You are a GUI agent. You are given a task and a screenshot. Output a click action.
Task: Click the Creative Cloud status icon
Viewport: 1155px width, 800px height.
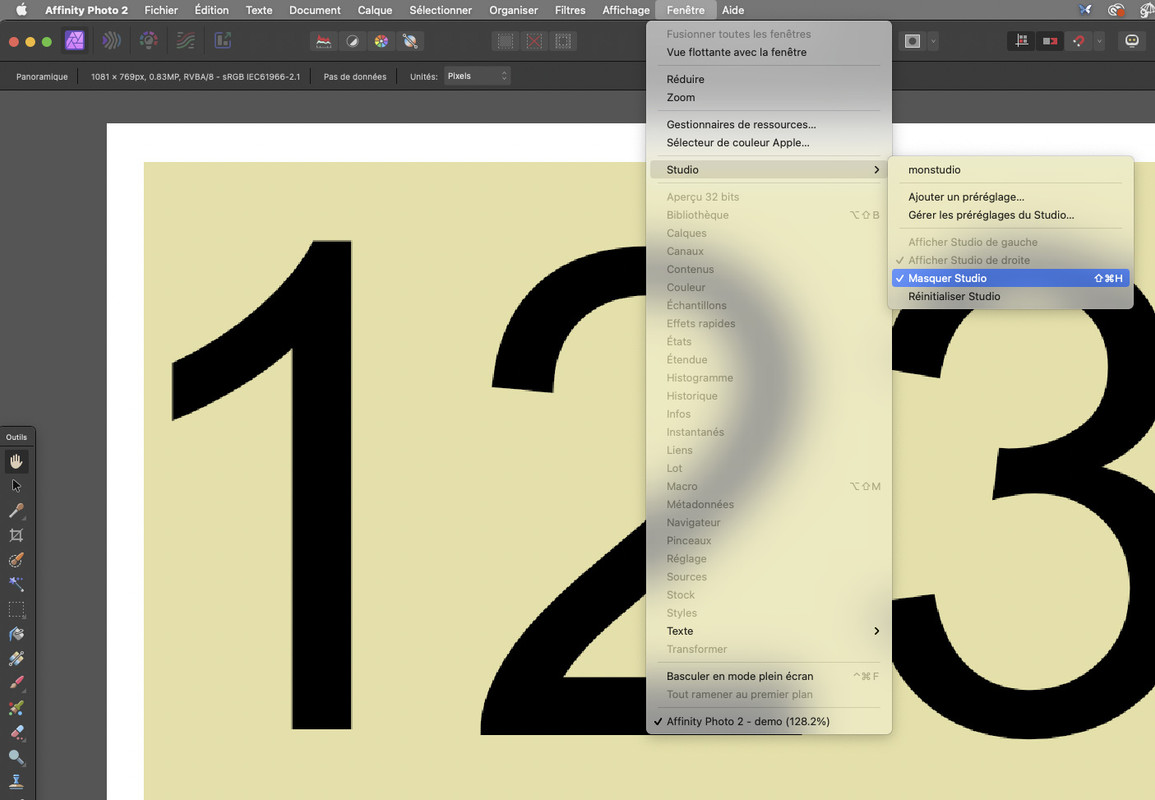(x=1116, y=10)
